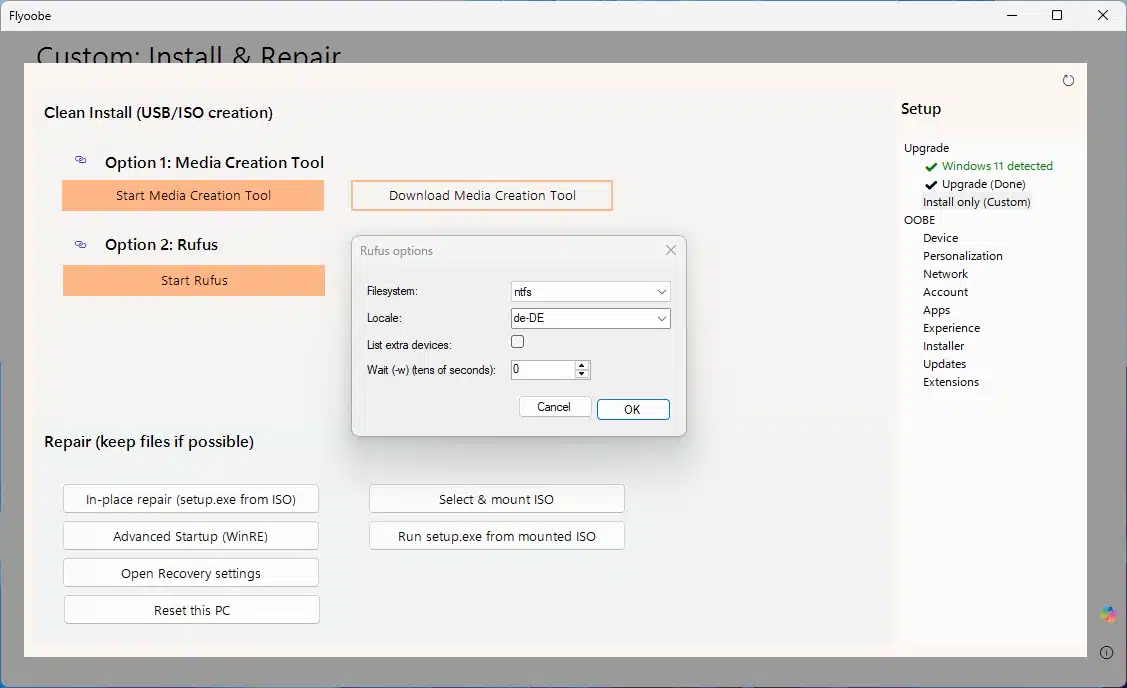Open the Extensions setup section
Screen dimensions: 1127x688
pos(950,382)
